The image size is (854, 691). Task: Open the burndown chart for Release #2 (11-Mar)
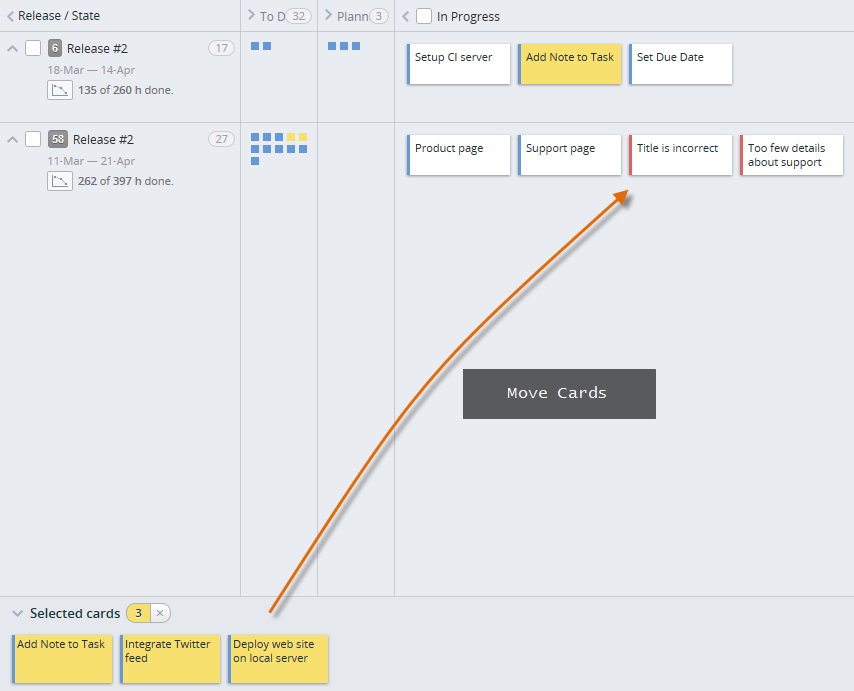tap(60, 181)
